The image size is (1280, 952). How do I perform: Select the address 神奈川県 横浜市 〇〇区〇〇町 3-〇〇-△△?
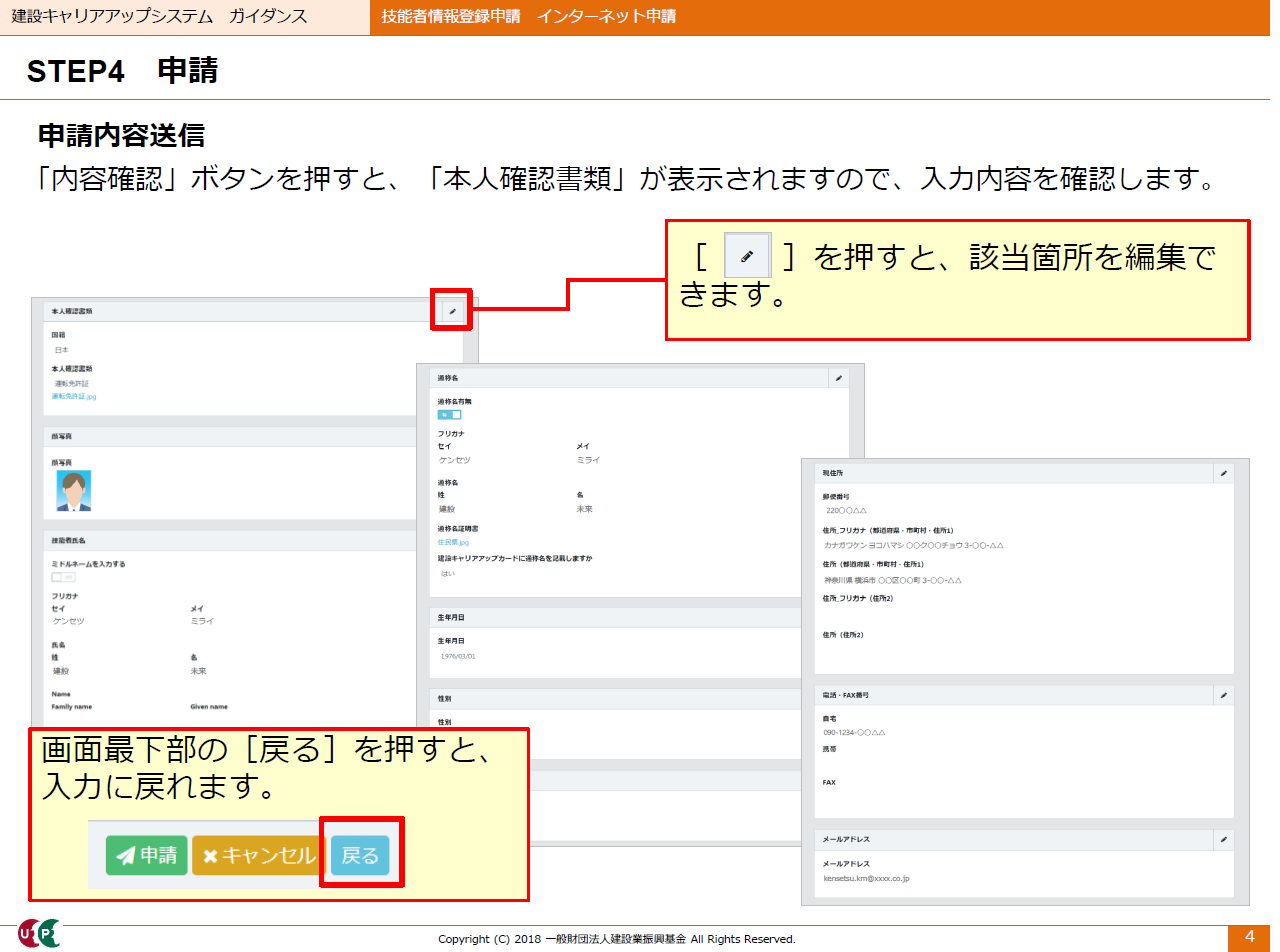892,580
